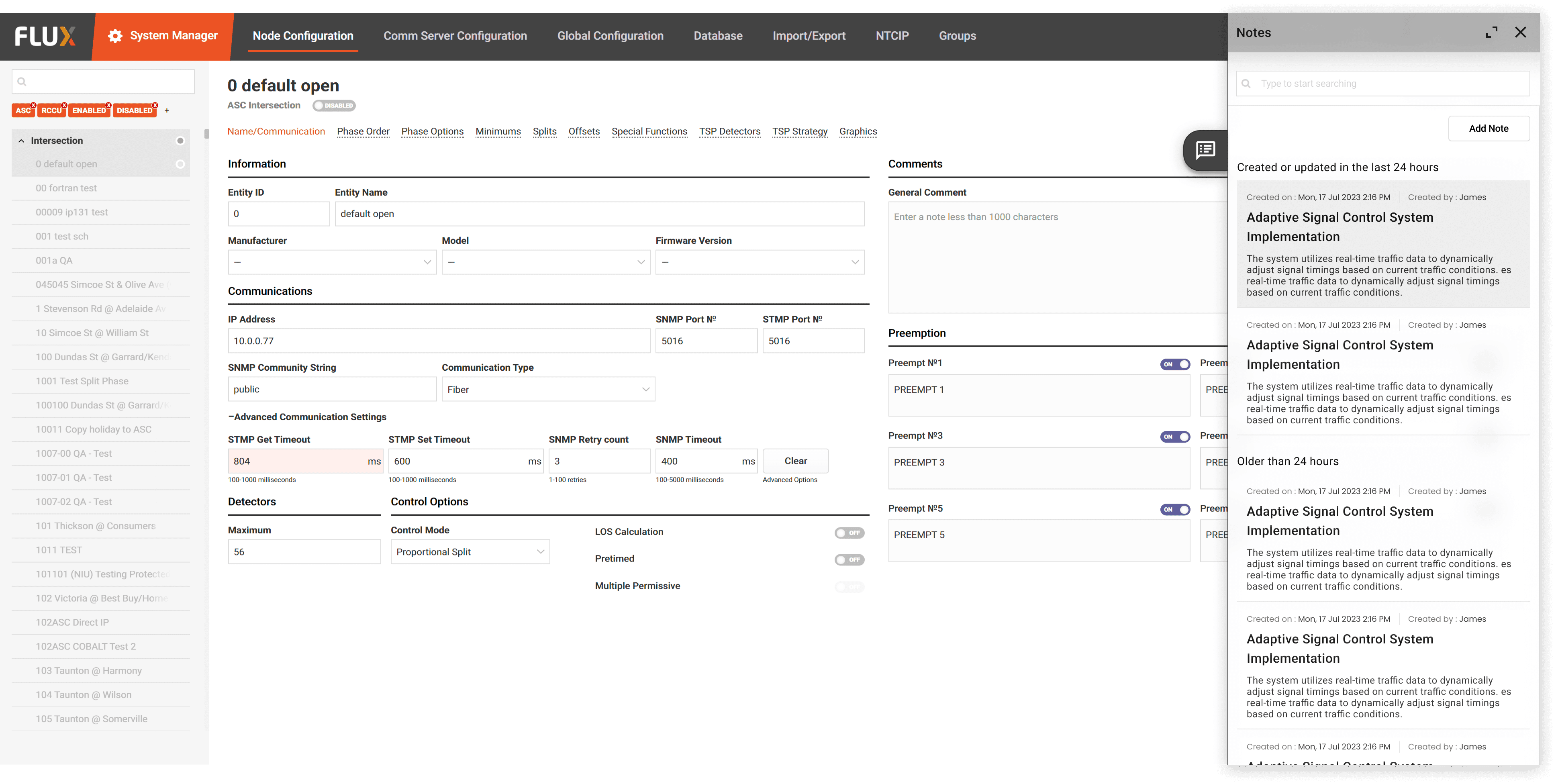Image resolution: width=1556 pixels, height=784 pixels.
Task: Remove the ASC filter tag
Action: [x=34, y=105]
